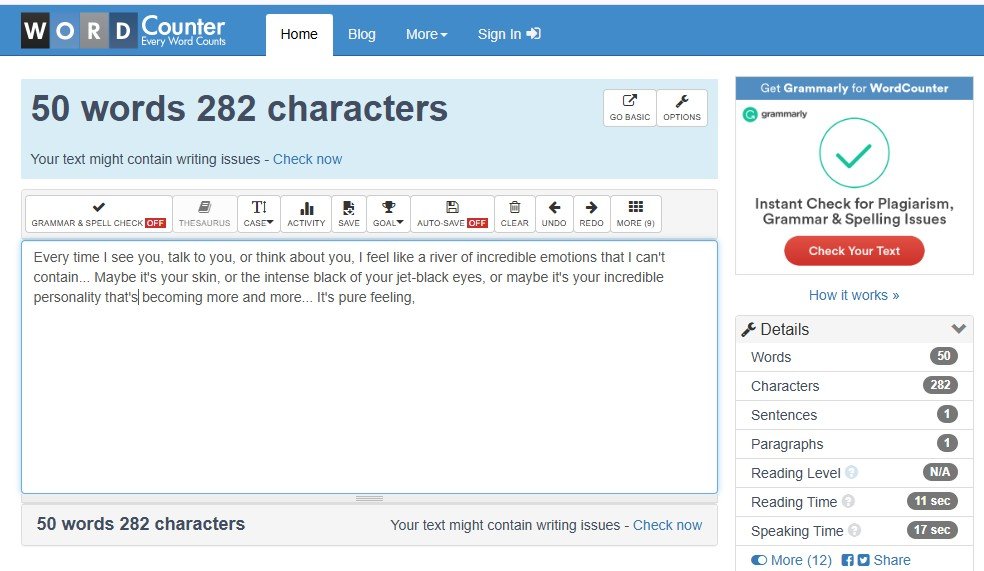This screenshot has height=571, width=984.
Task: Click the Words count badge 50
Action: click(x=943, y=356)
